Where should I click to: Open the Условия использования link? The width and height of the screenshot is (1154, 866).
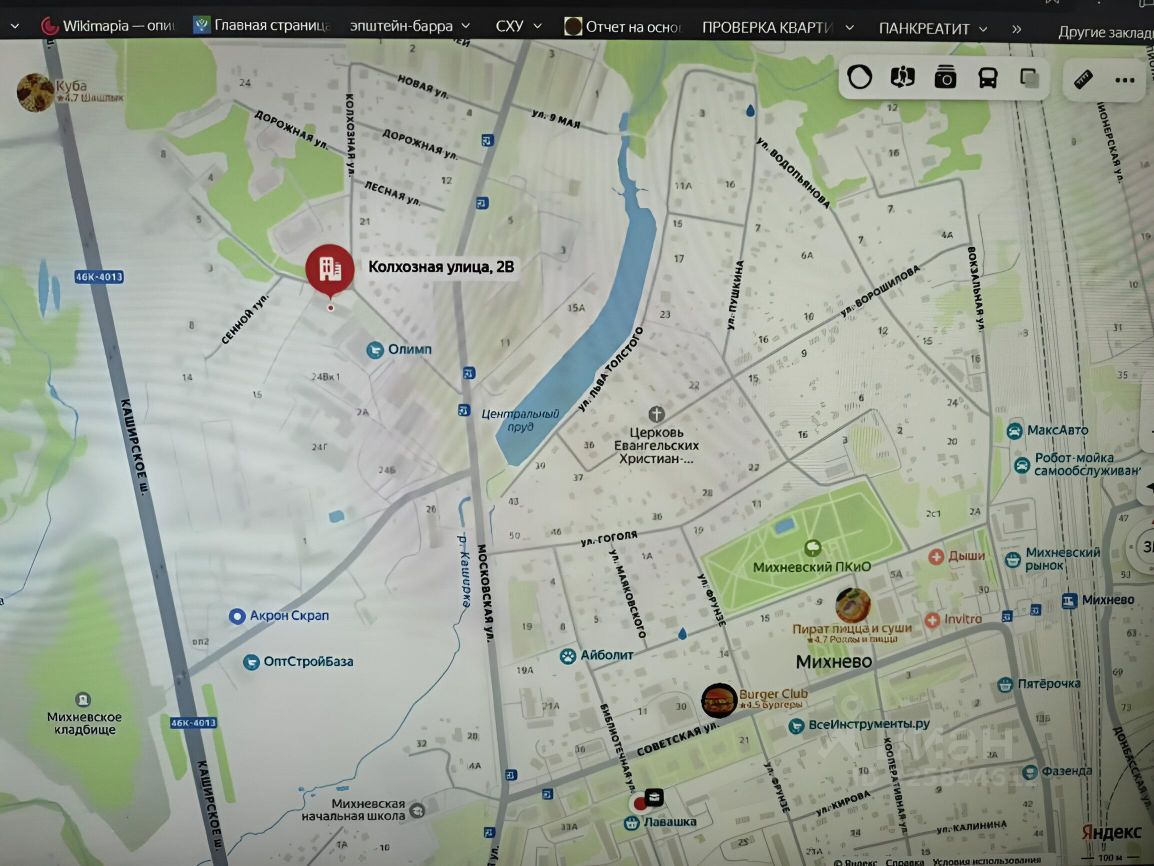point(986,861)
